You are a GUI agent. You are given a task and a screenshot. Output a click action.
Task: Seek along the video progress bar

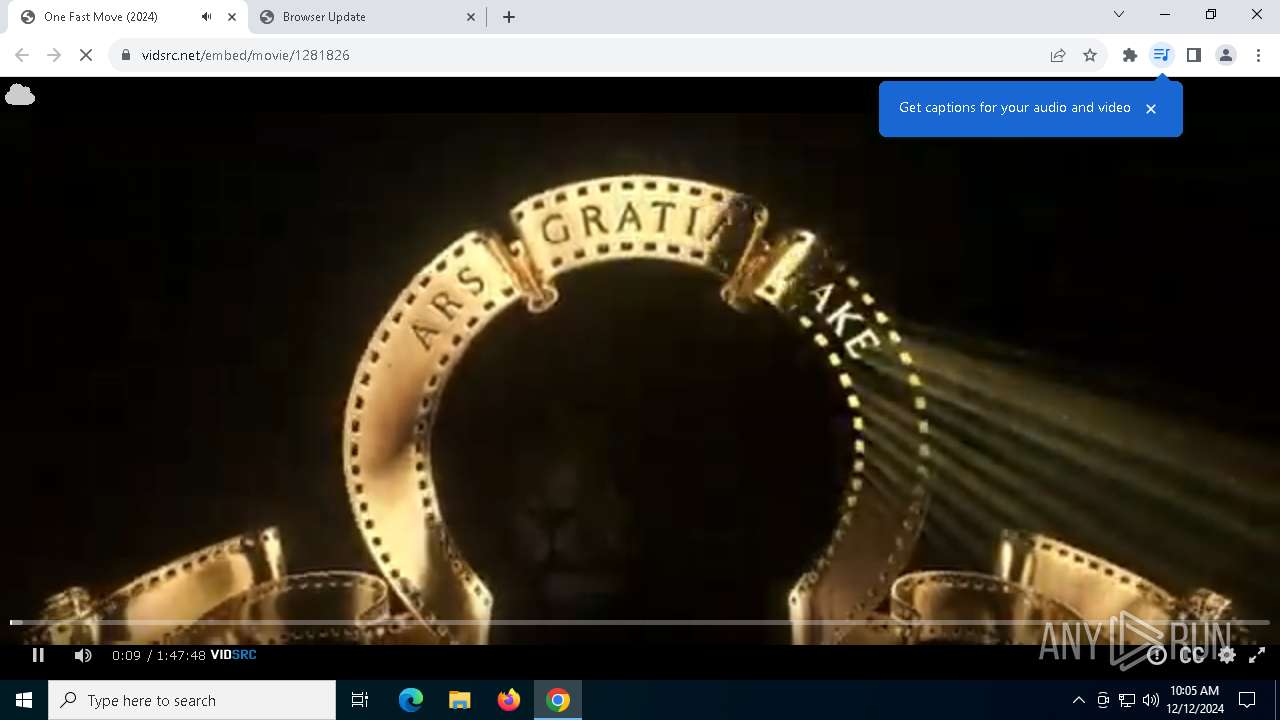[x=640, y=622]
